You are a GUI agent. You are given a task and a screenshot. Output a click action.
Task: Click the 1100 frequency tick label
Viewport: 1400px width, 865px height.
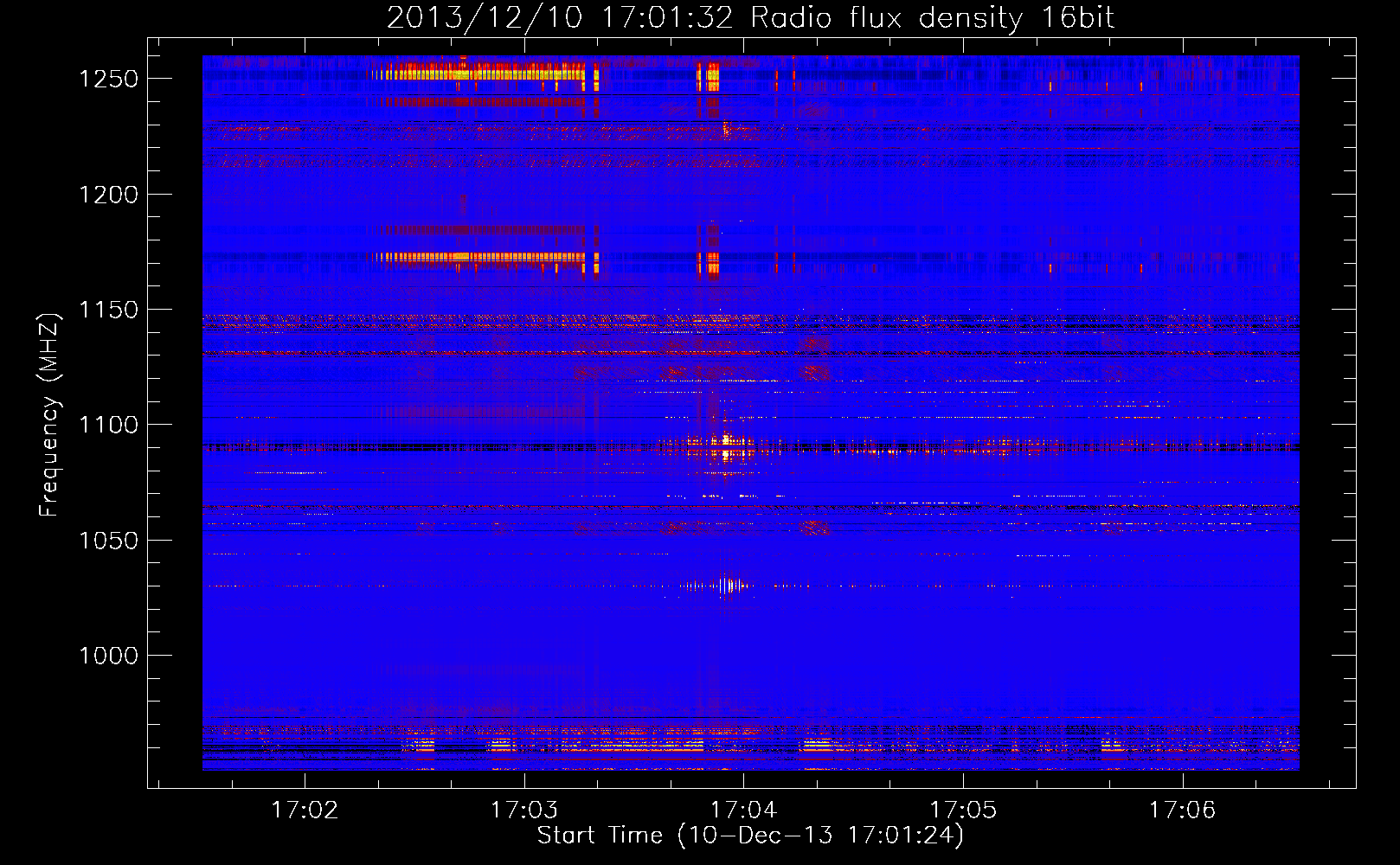click(108, 425)
